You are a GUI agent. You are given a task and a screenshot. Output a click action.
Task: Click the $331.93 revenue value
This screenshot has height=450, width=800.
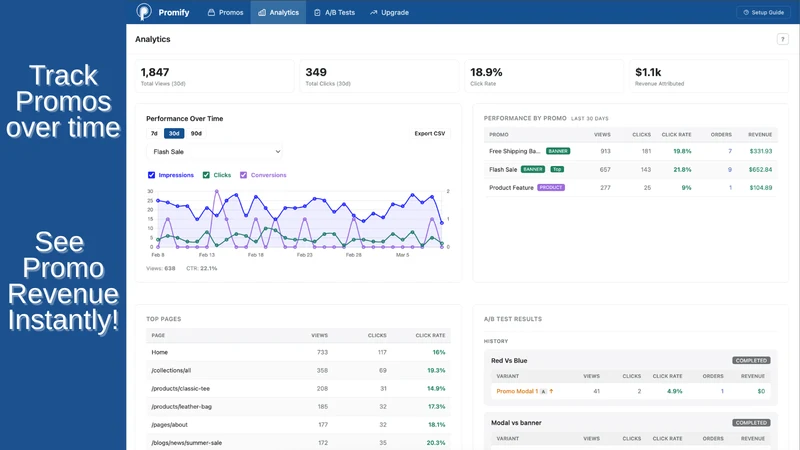click(761, 151)
